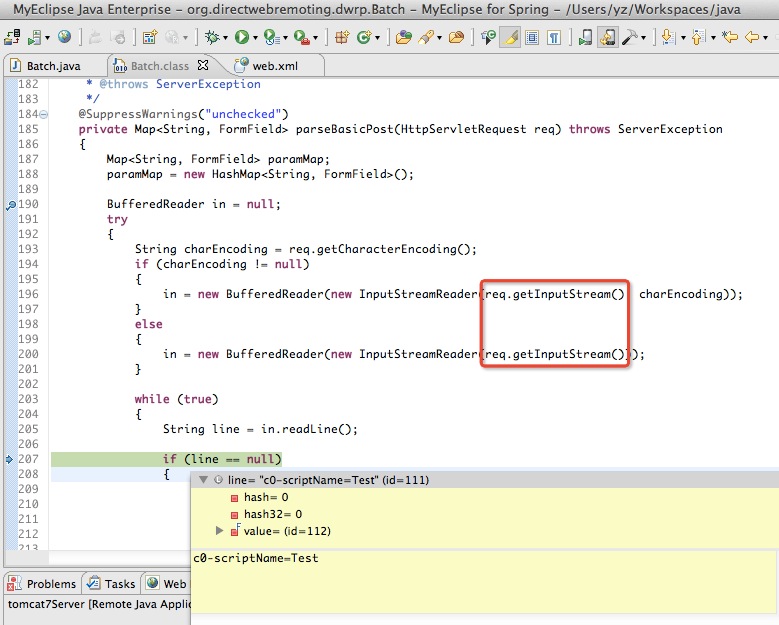The width and height of the screenshot is (779, 625).
Task: Click the run/stop servers toolbar icon
Action: pyautogui.click(x=35, y=37)
